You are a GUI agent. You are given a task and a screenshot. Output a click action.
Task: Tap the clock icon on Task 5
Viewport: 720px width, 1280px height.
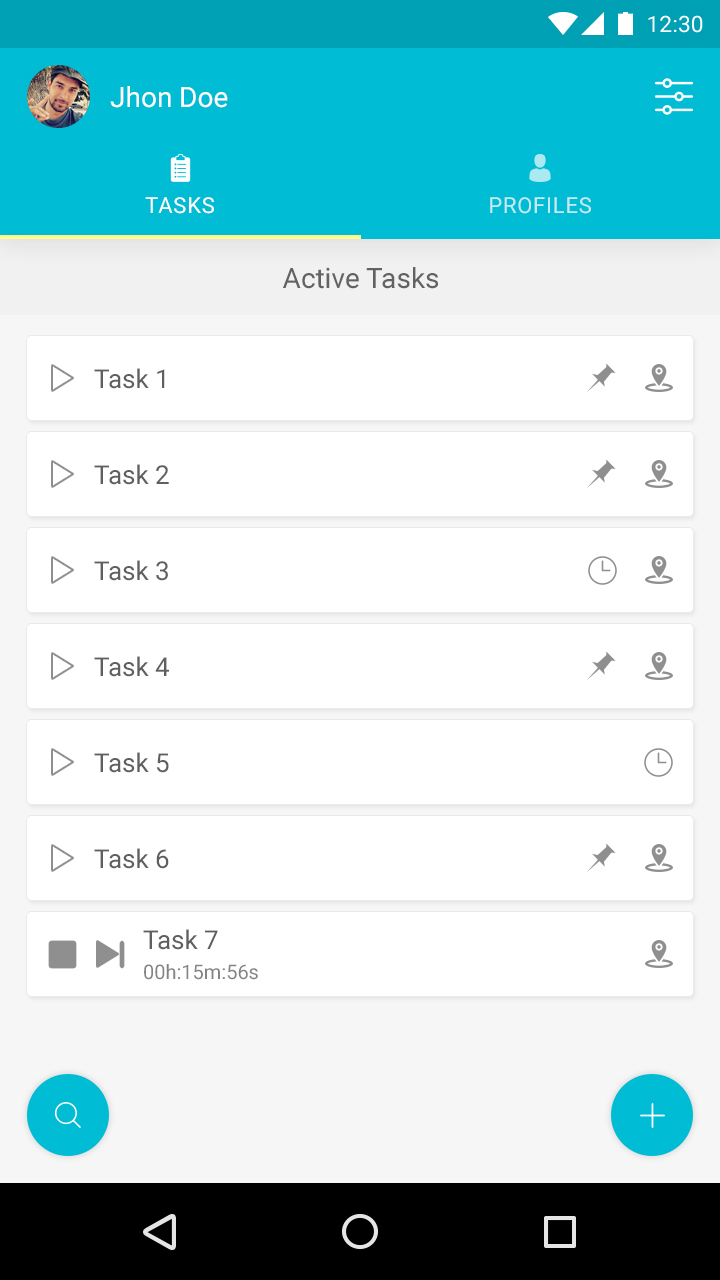click(x=658, y=763)
